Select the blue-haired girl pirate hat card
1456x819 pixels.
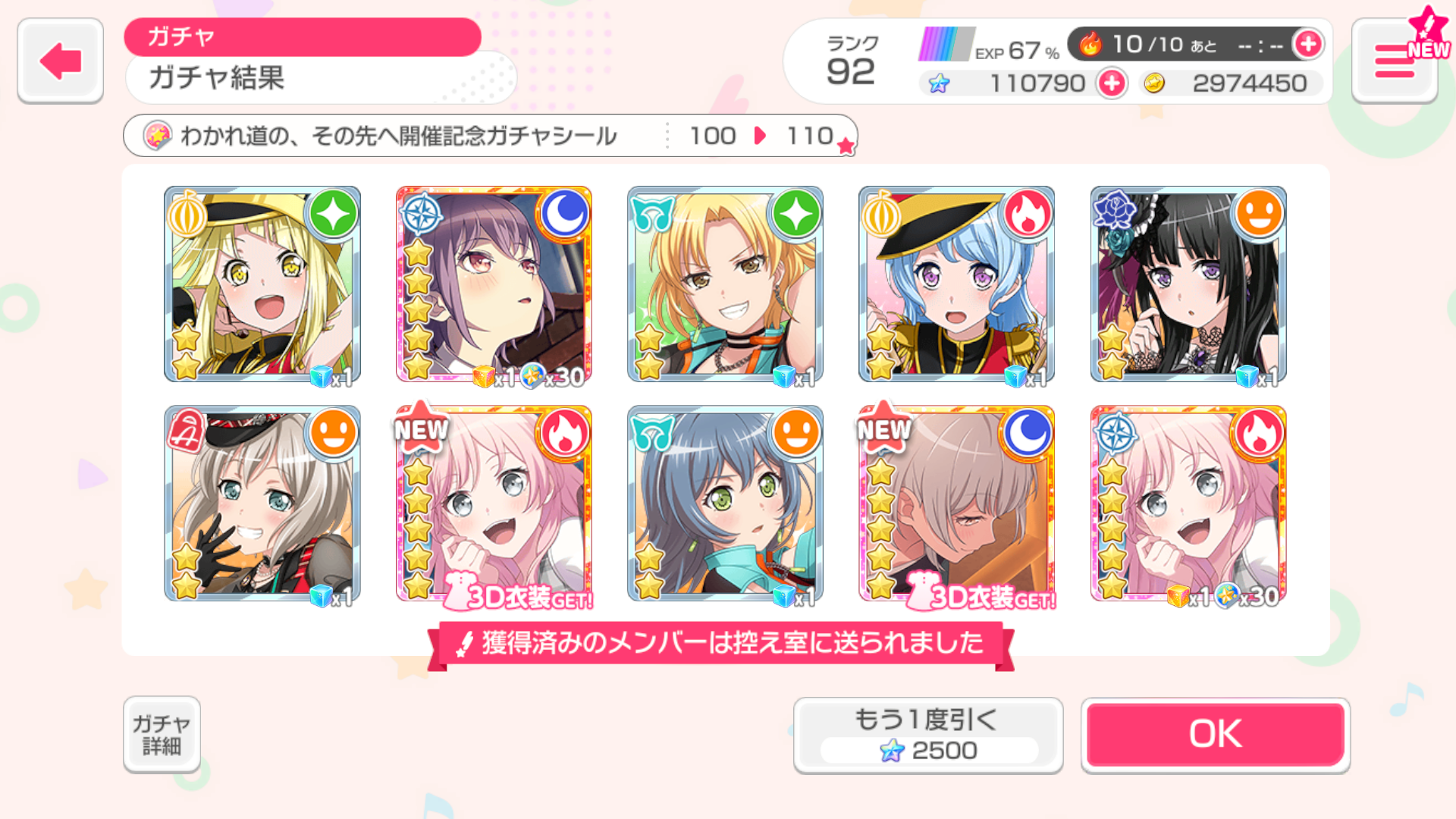click(956, 284)
